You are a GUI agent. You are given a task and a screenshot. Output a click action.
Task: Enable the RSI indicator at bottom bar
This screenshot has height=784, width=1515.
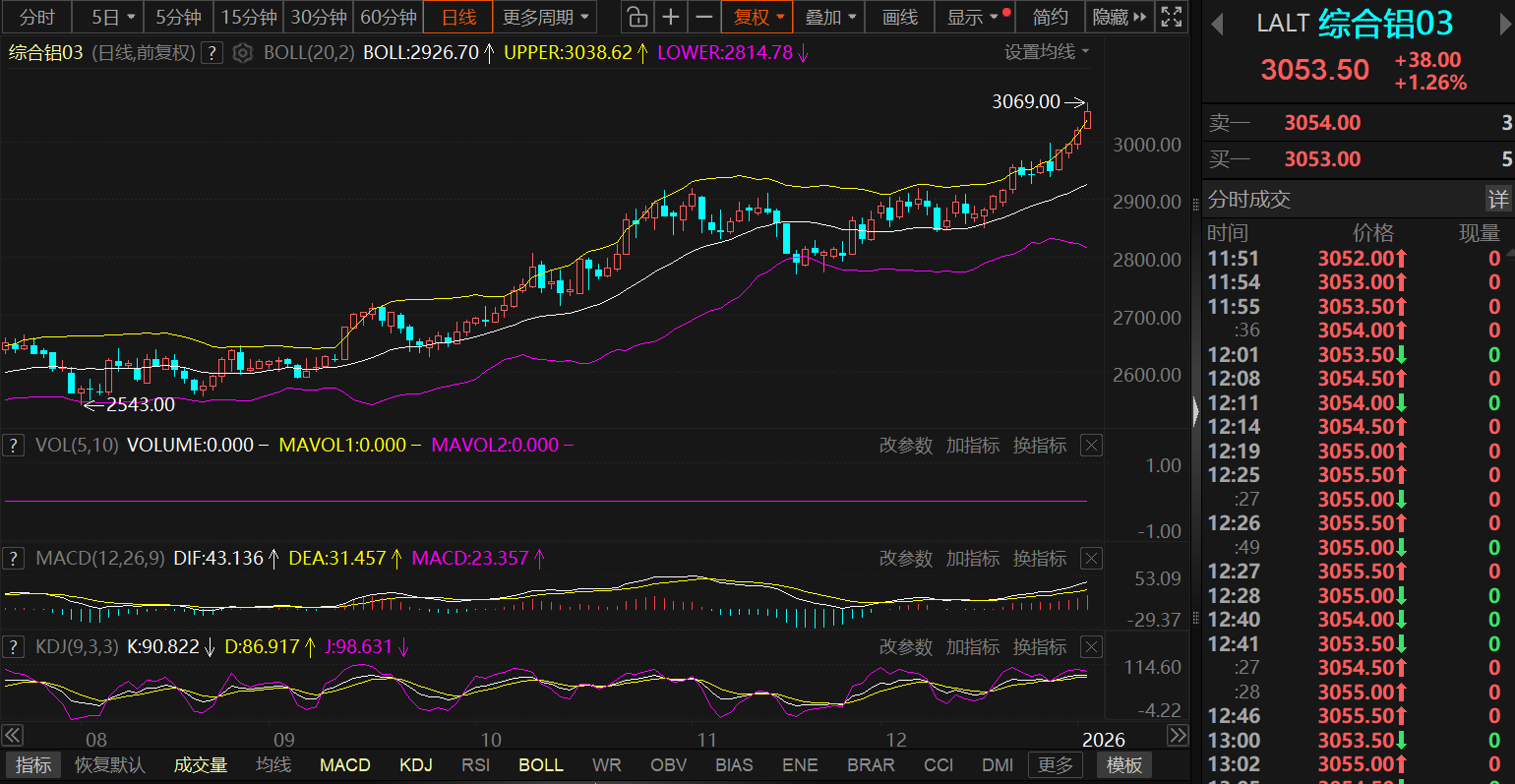coord(475,764)
